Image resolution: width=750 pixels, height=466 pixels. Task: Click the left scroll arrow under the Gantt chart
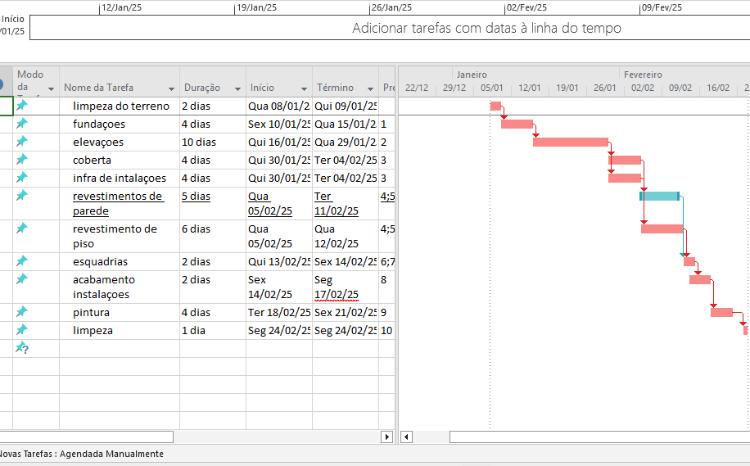pos(406,437)
